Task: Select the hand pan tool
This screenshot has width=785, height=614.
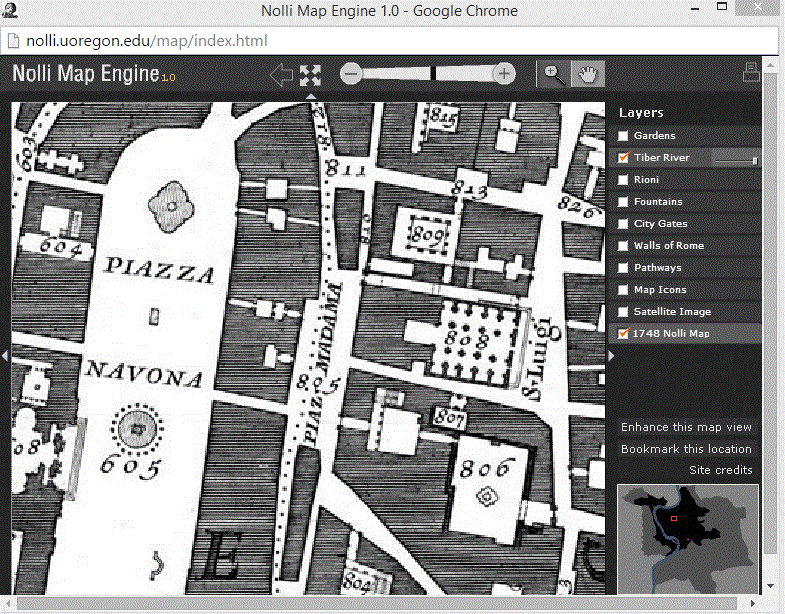Action: (x=588, y=74)
